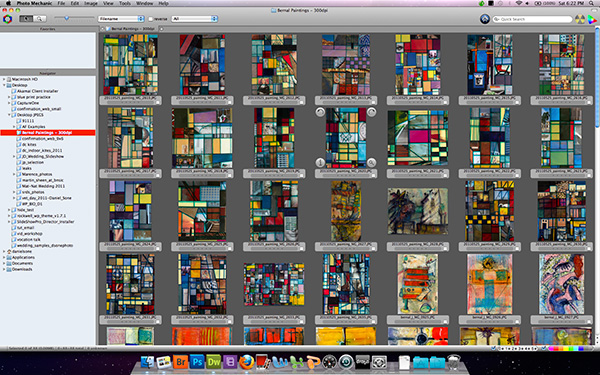Select the Documents folder in Navigator

(22, 263)
